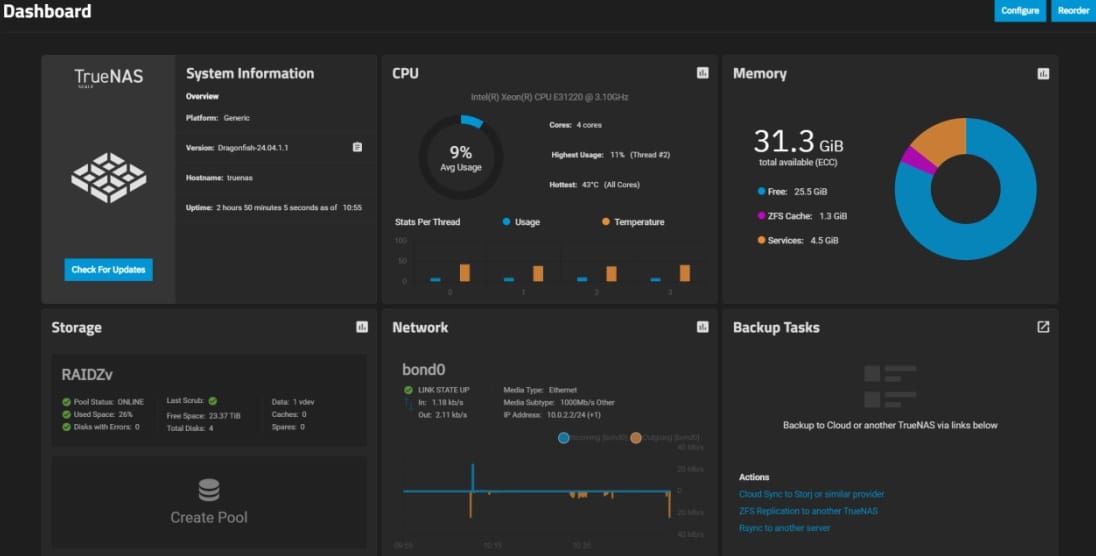Open Cloud Sync to Storj link
The image size is (1096, 556).
pyautogui.click(x=811, y=494)
